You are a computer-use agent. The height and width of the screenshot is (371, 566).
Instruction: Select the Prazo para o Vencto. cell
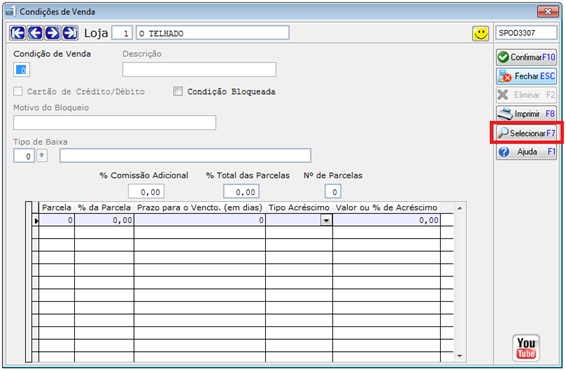coord(200,220)
